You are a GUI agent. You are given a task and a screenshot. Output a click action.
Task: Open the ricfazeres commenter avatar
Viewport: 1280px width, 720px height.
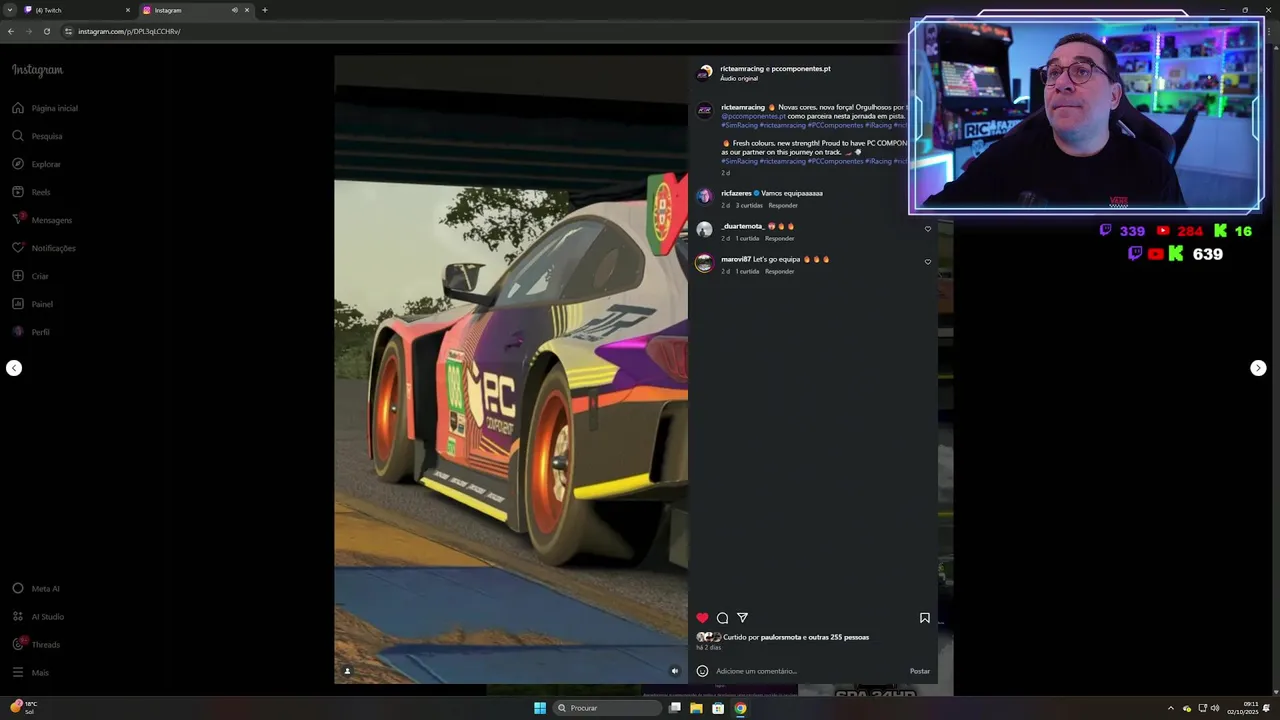pos(704,197)
